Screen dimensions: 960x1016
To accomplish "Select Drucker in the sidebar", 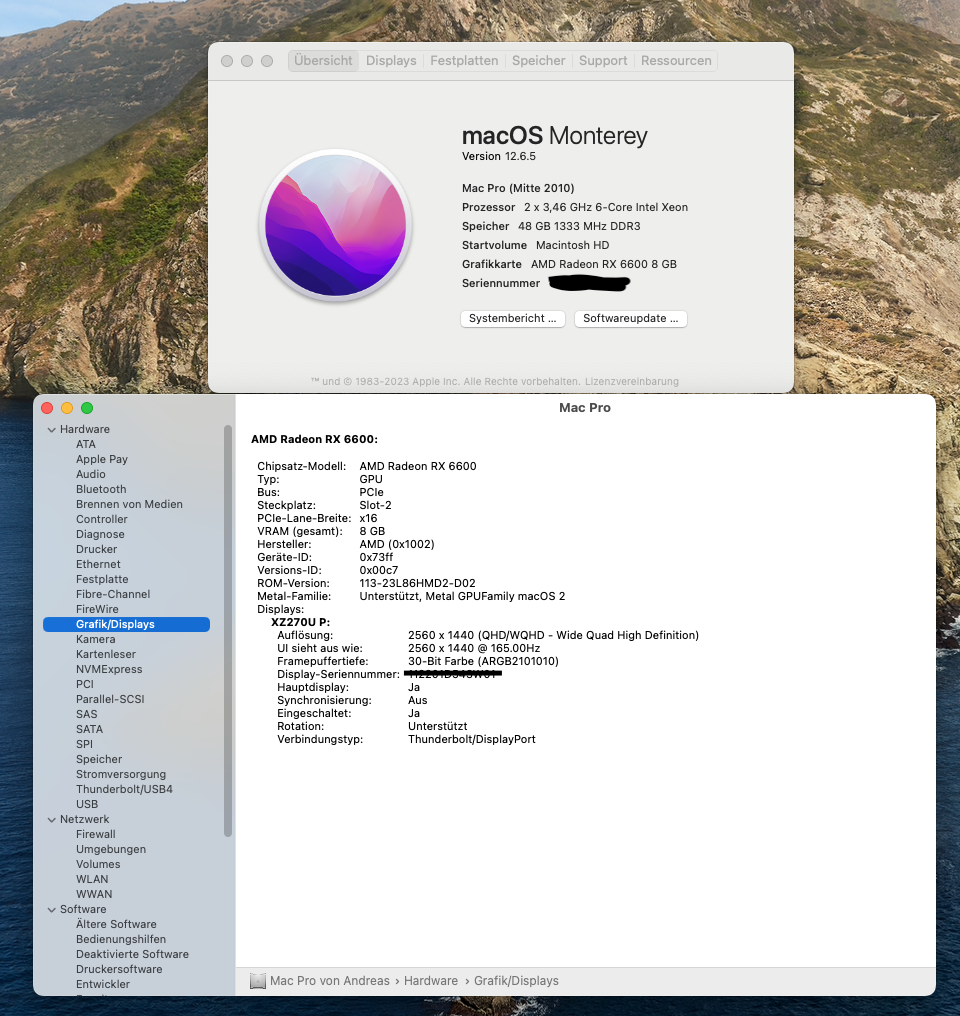I will (97, 549).
